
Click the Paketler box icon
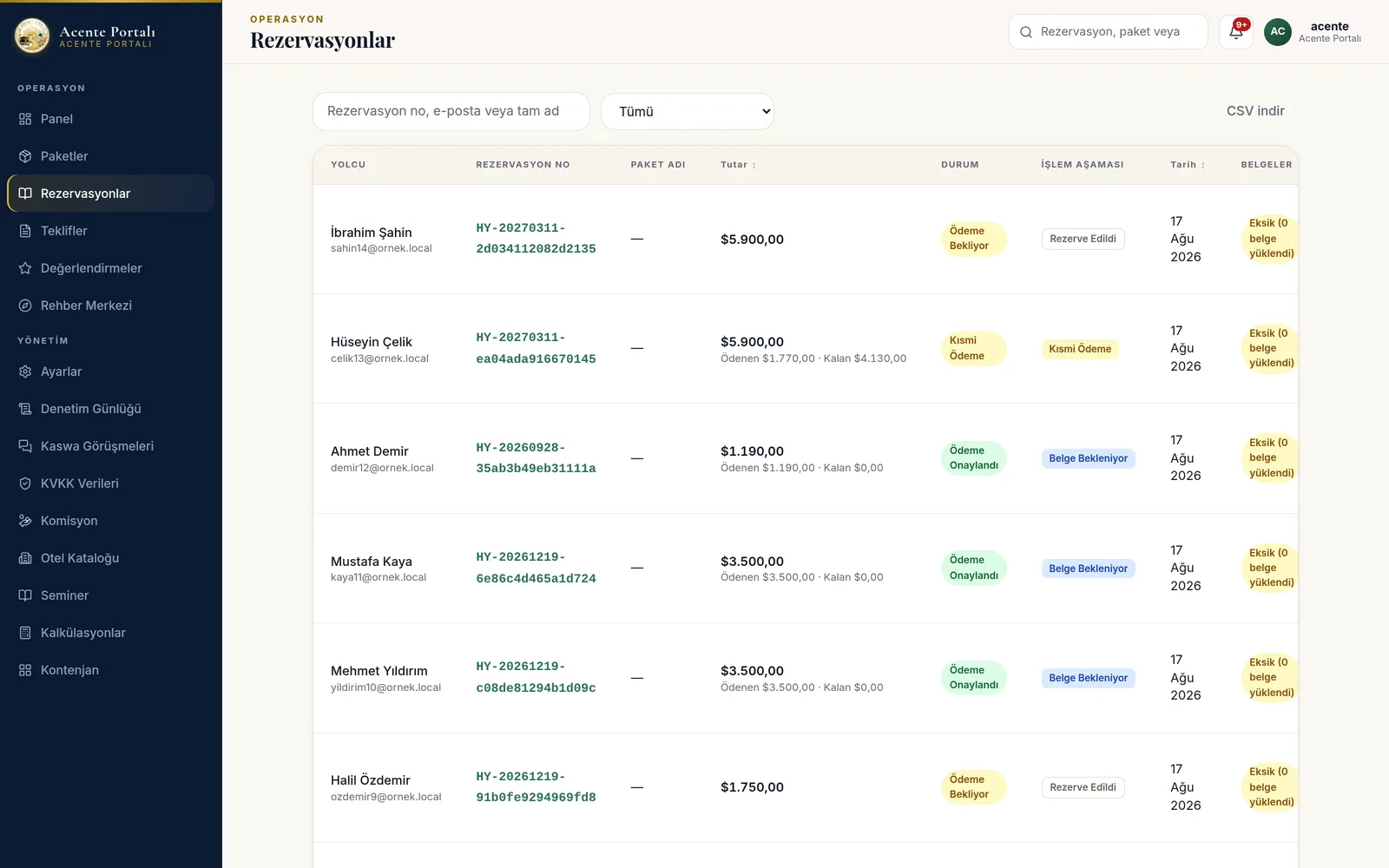pos(25,156)
